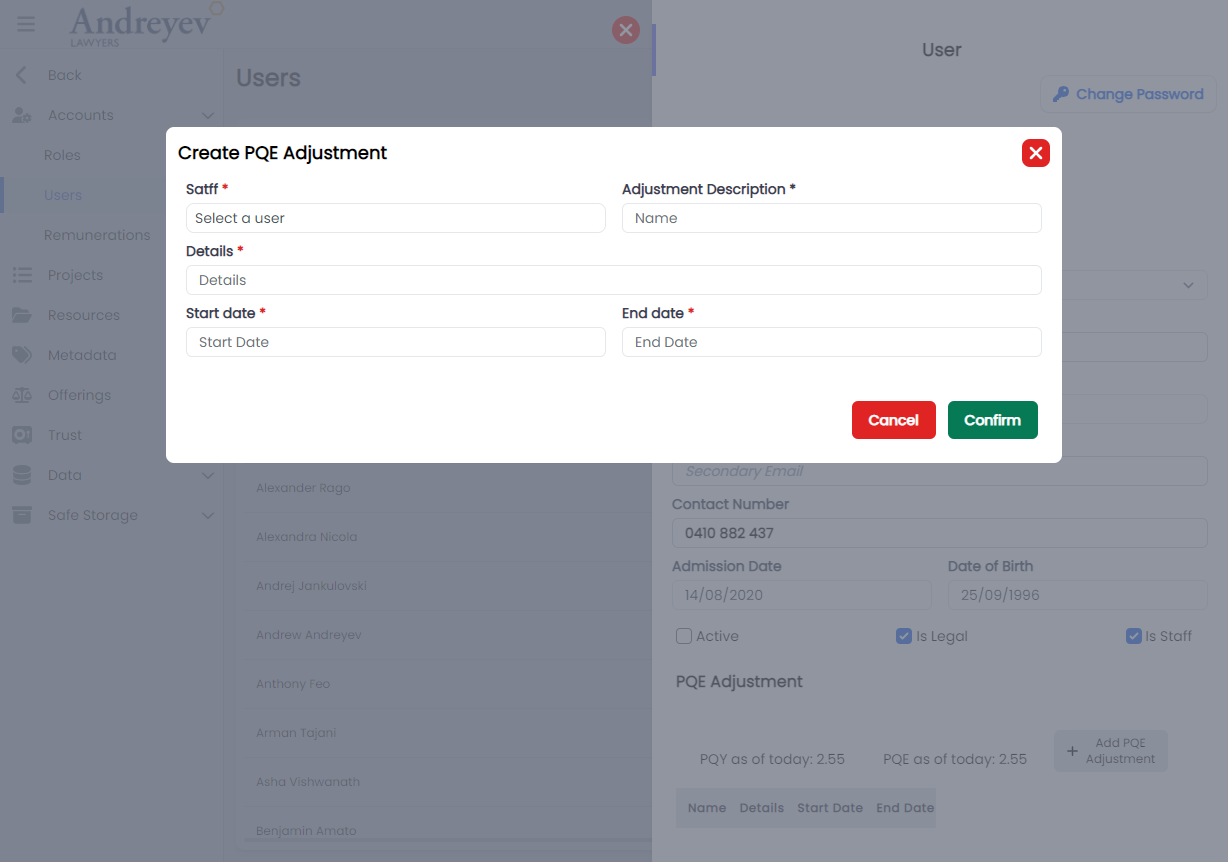Toggle the Active checkbox
Screen dimensions: 1228x862
(684, 636)
